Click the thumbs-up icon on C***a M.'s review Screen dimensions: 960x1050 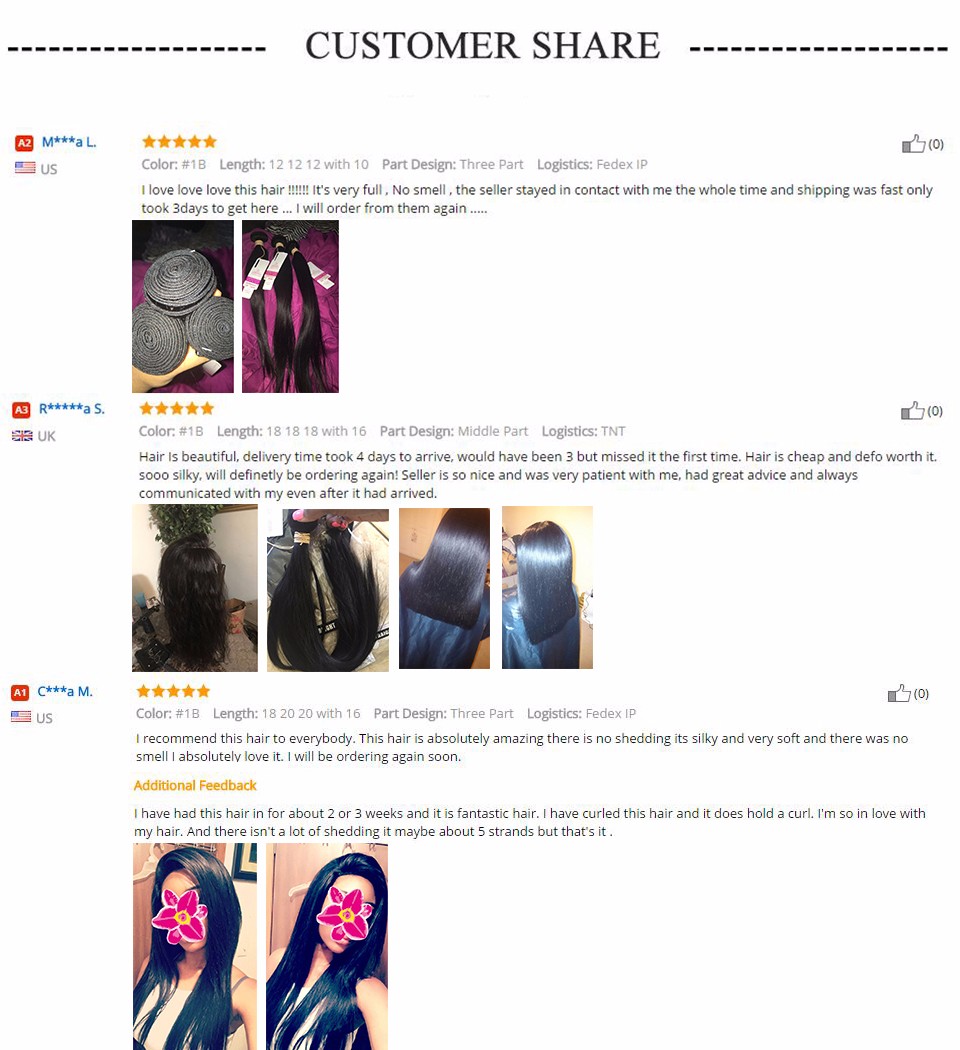(x=899, y=693)
